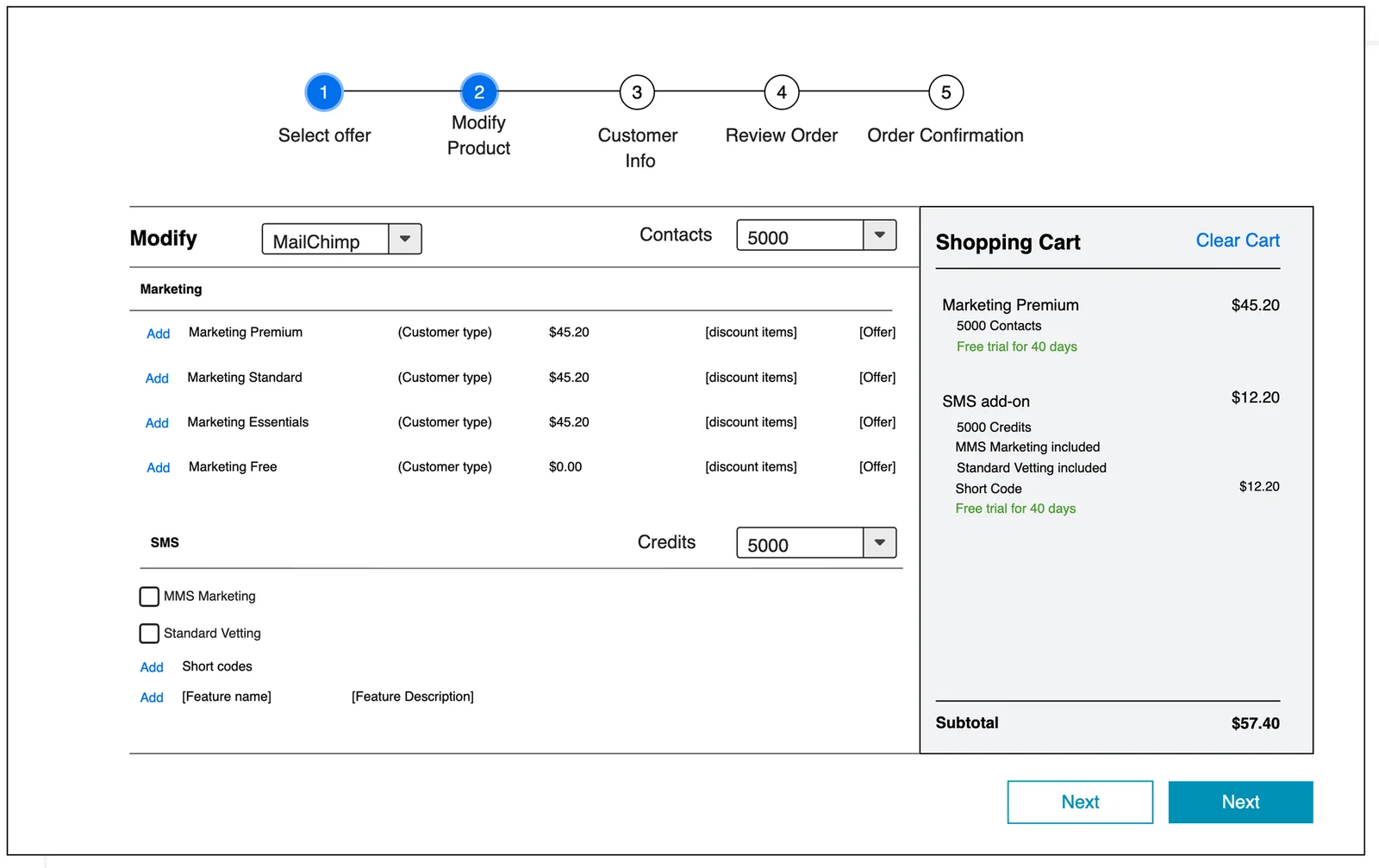Image resolution: width=1379 pixels, height=868 pixels.
Task: Click Free trial text under Marketing Premium
Action: pyautogui.click(x=1017, y=347)
